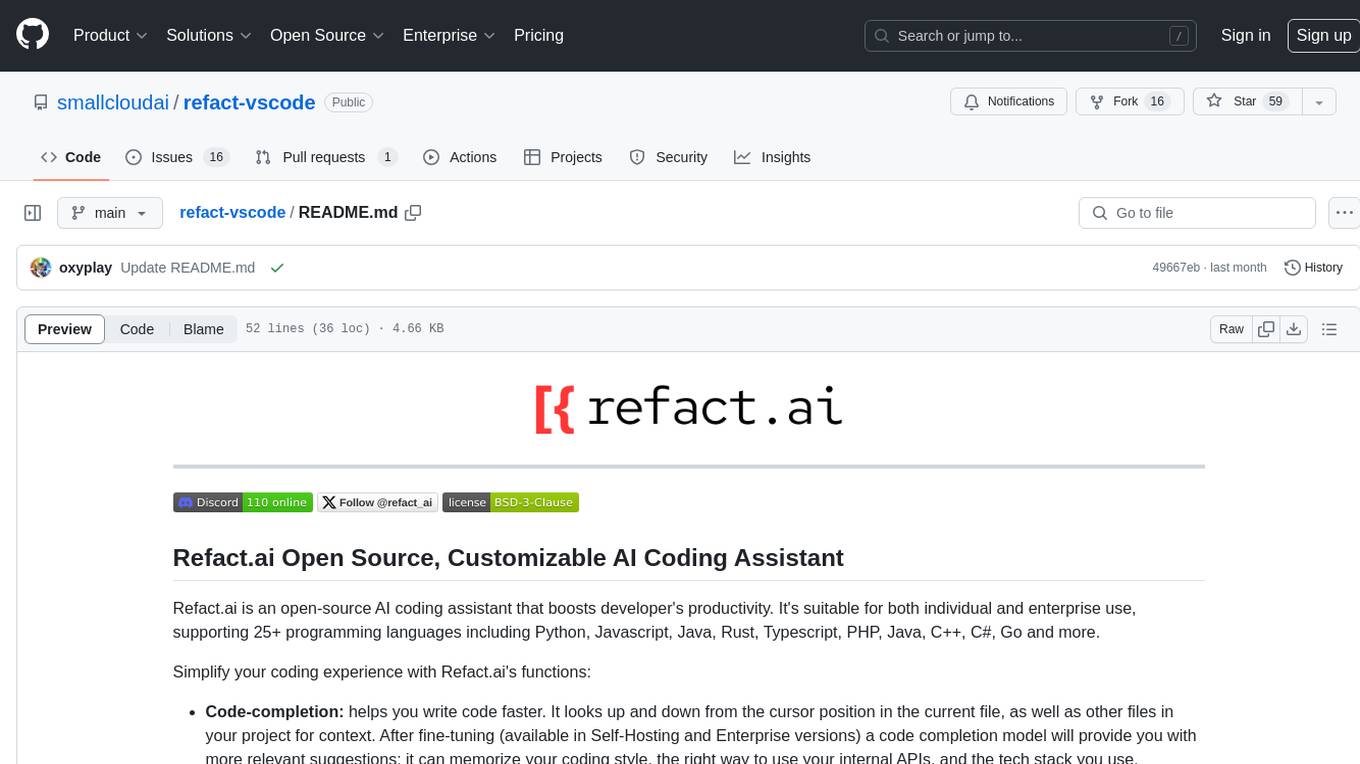Expand the Product menu
The width and height of the screenshot is (1360, 764).
point(110,35)
